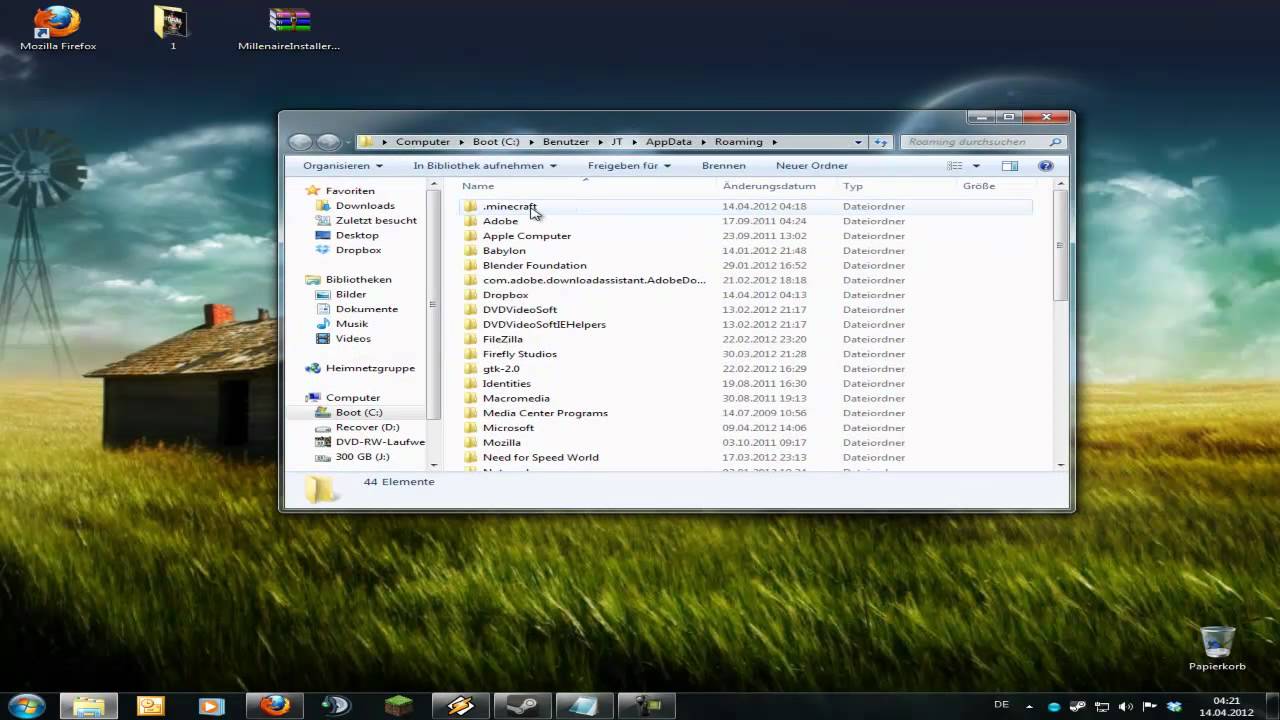
Task: Open Dropbox in the Favoriten sidebar
Action: pyautogui.click(x=358, y=250)
